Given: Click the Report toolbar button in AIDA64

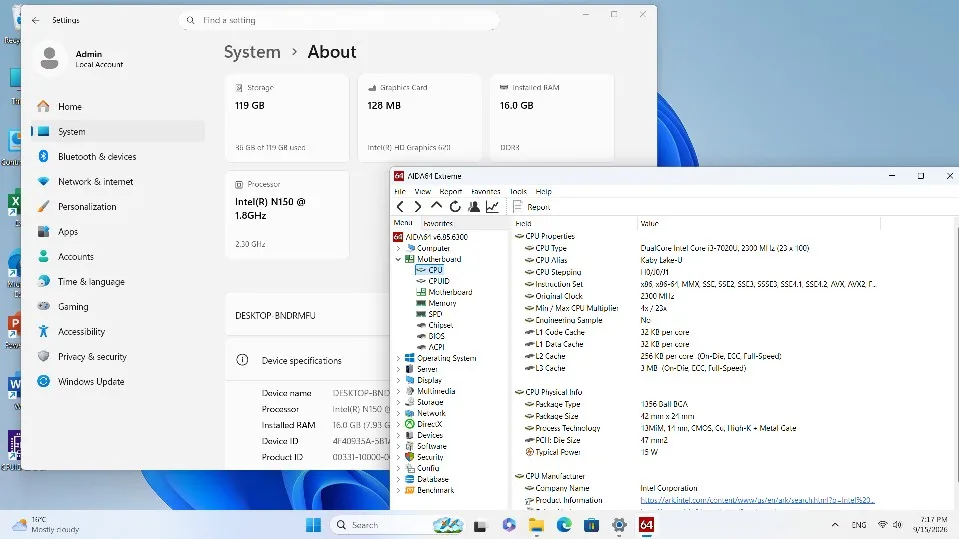Looking at the screenshot, I should click(531, 207).
